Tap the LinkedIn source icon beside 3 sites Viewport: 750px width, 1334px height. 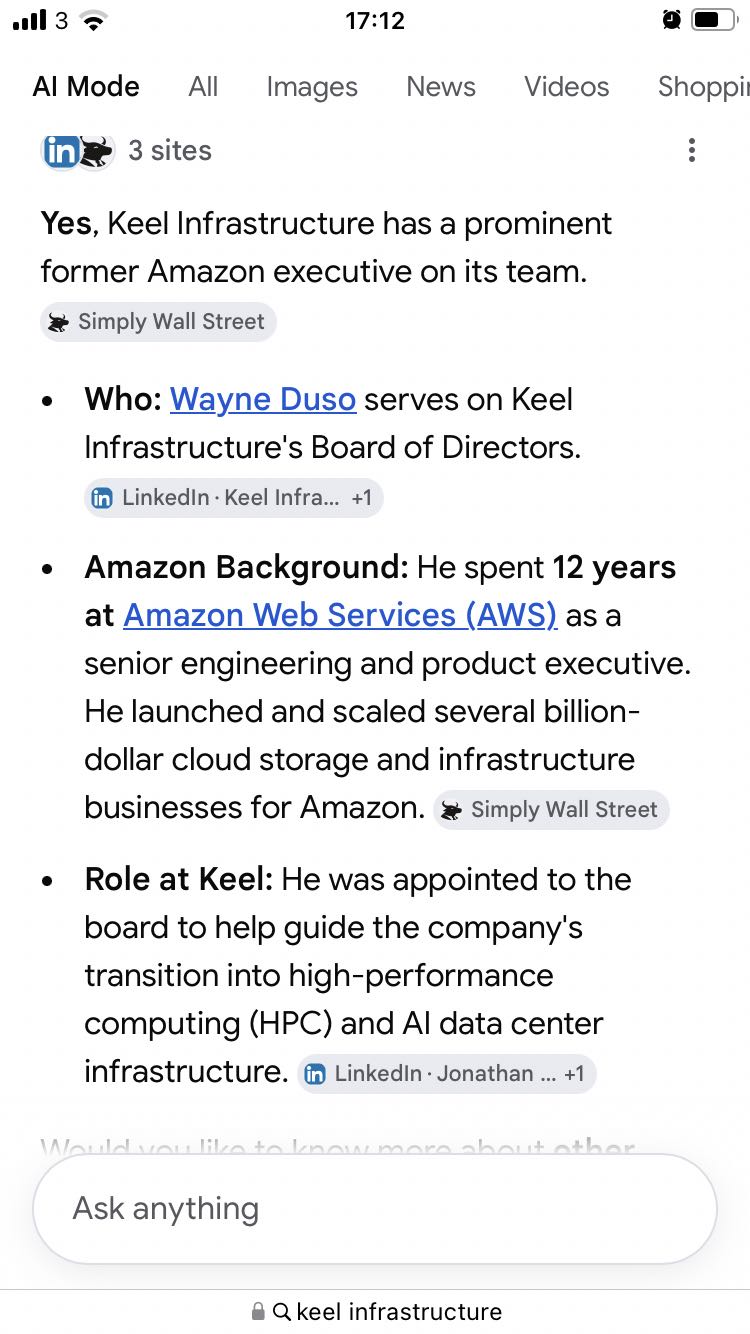[x=61, y=151]
